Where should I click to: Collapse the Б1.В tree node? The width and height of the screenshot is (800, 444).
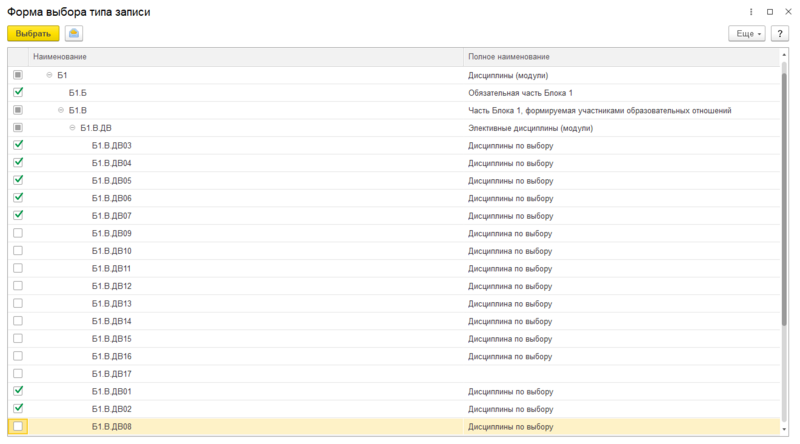pos(61,110)
